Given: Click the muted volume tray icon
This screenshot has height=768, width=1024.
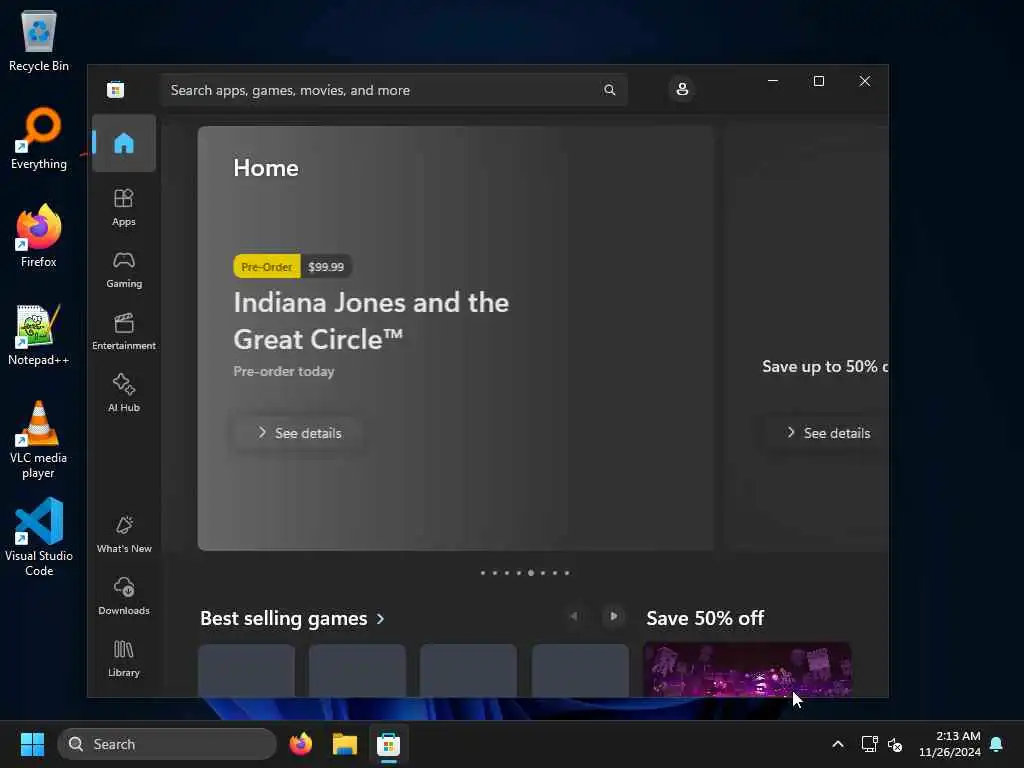Looking at the screenshot, I should pyautogui.click(x=895, y=744).
